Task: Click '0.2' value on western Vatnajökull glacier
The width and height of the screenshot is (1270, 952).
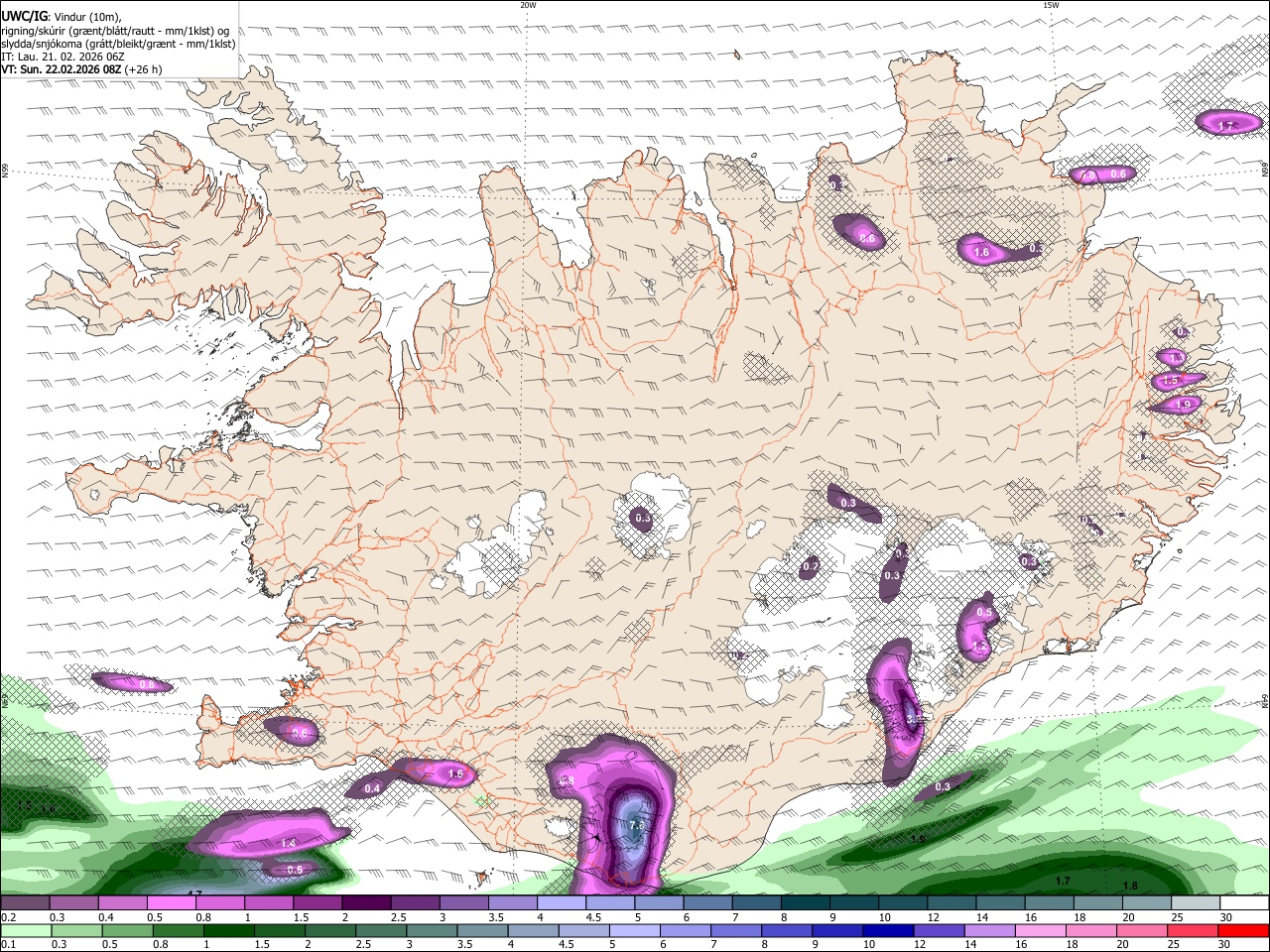Action: (x=811, y=566)
